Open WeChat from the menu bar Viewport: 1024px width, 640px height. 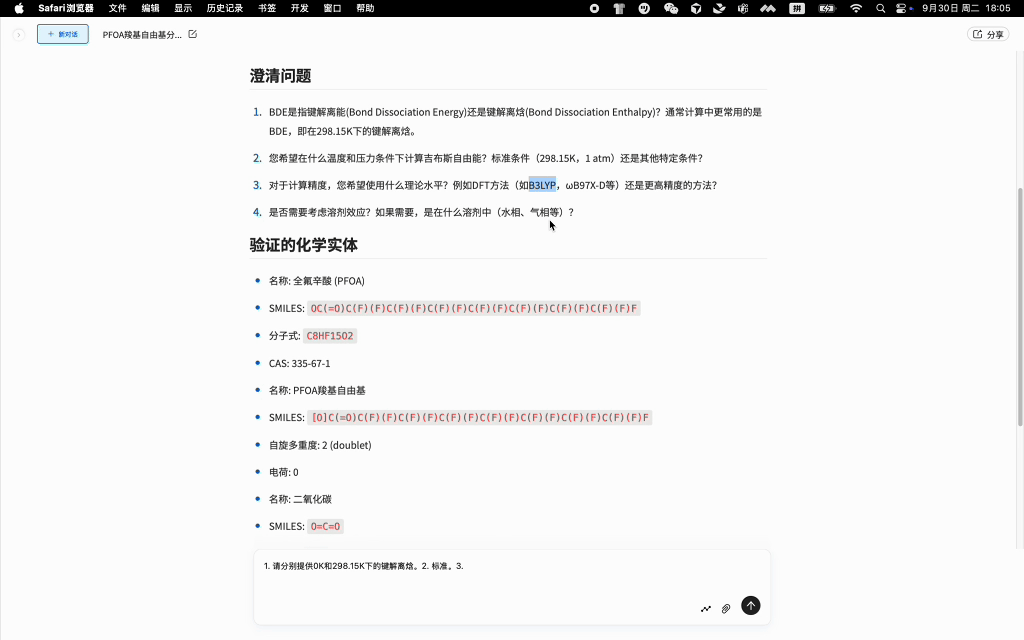pyautogui.click(x=671, y=8)
